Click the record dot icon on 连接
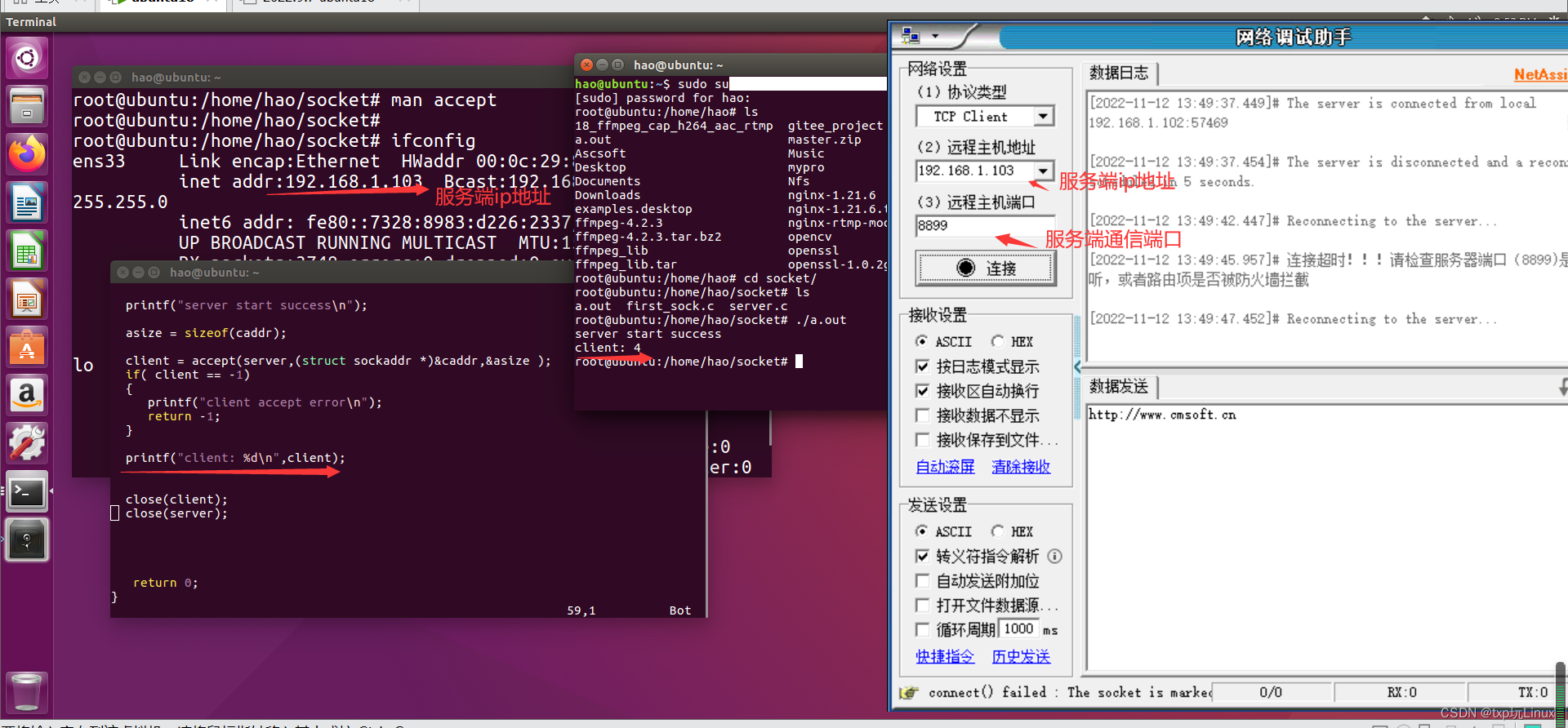 click(966, 268)
